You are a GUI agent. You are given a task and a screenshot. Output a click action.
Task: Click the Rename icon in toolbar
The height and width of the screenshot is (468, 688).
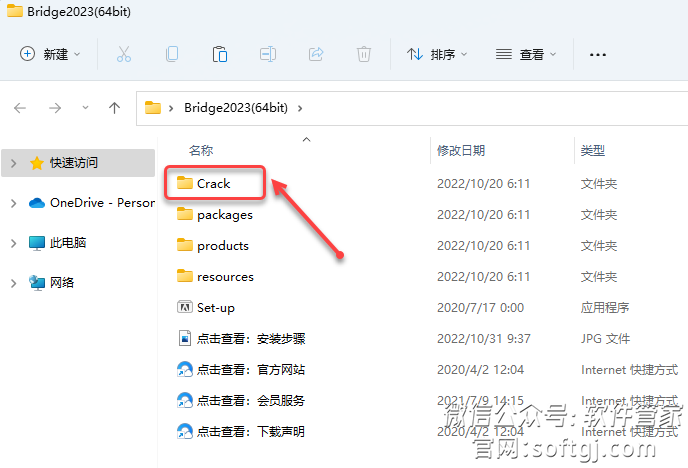(268, 54)
